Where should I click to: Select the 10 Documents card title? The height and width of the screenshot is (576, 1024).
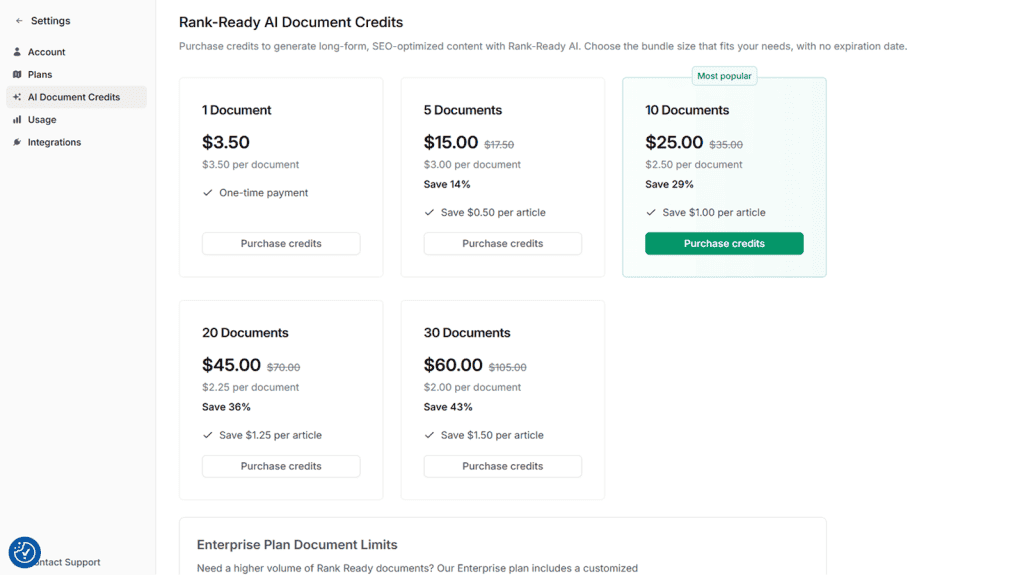pyautogui.click(x=687, y=110)
